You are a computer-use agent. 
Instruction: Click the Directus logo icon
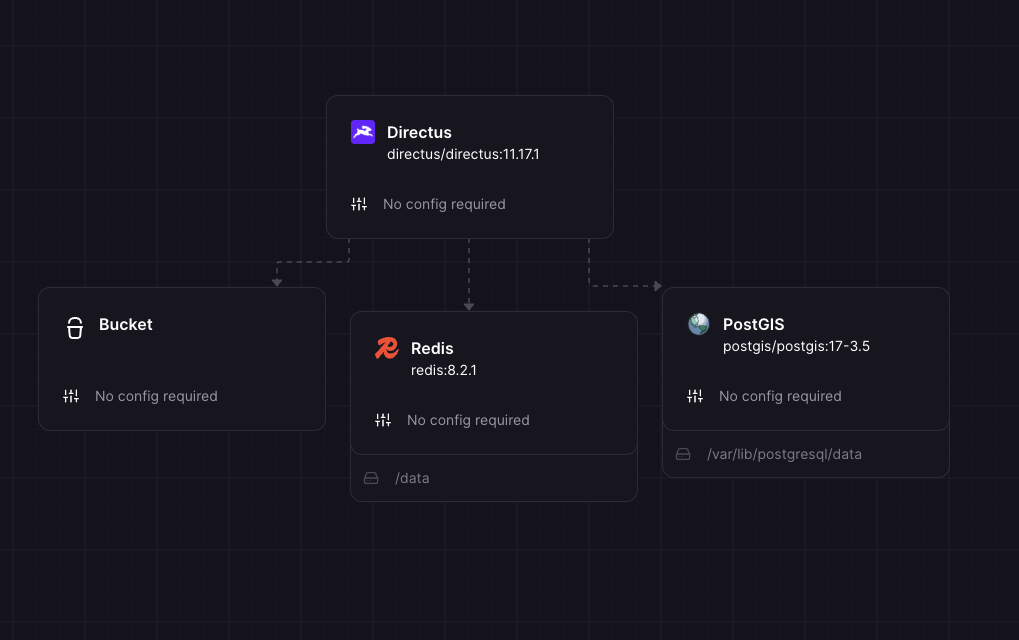362,131
